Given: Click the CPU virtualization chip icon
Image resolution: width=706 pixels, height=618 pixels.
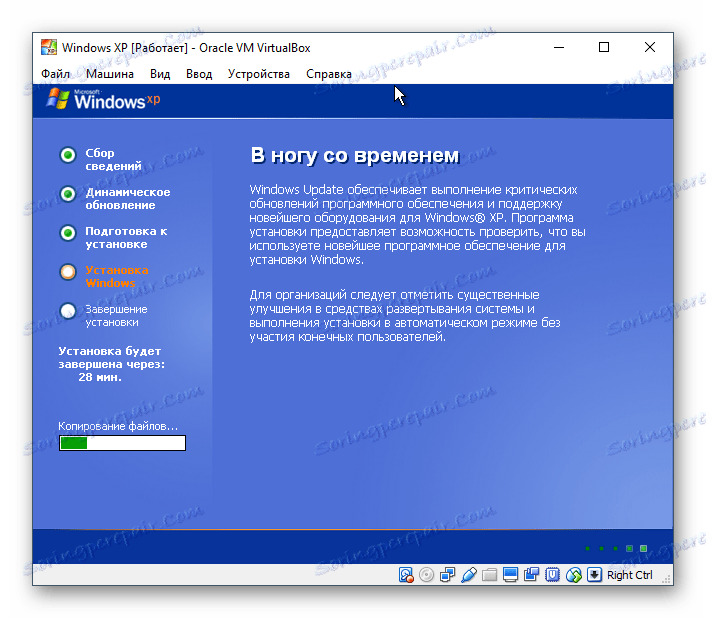Looking at the screenshot, I should (552, 575).
